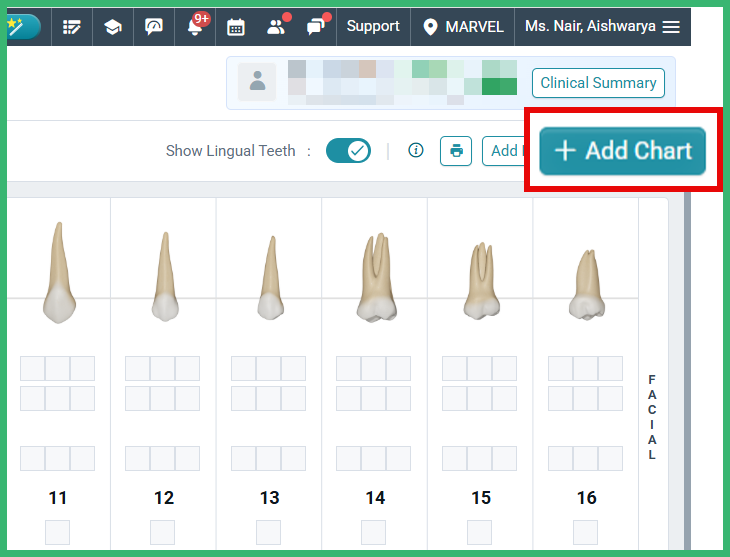Open the Support menu
Screen dimensions: 730x557
[x=373, y=27]
